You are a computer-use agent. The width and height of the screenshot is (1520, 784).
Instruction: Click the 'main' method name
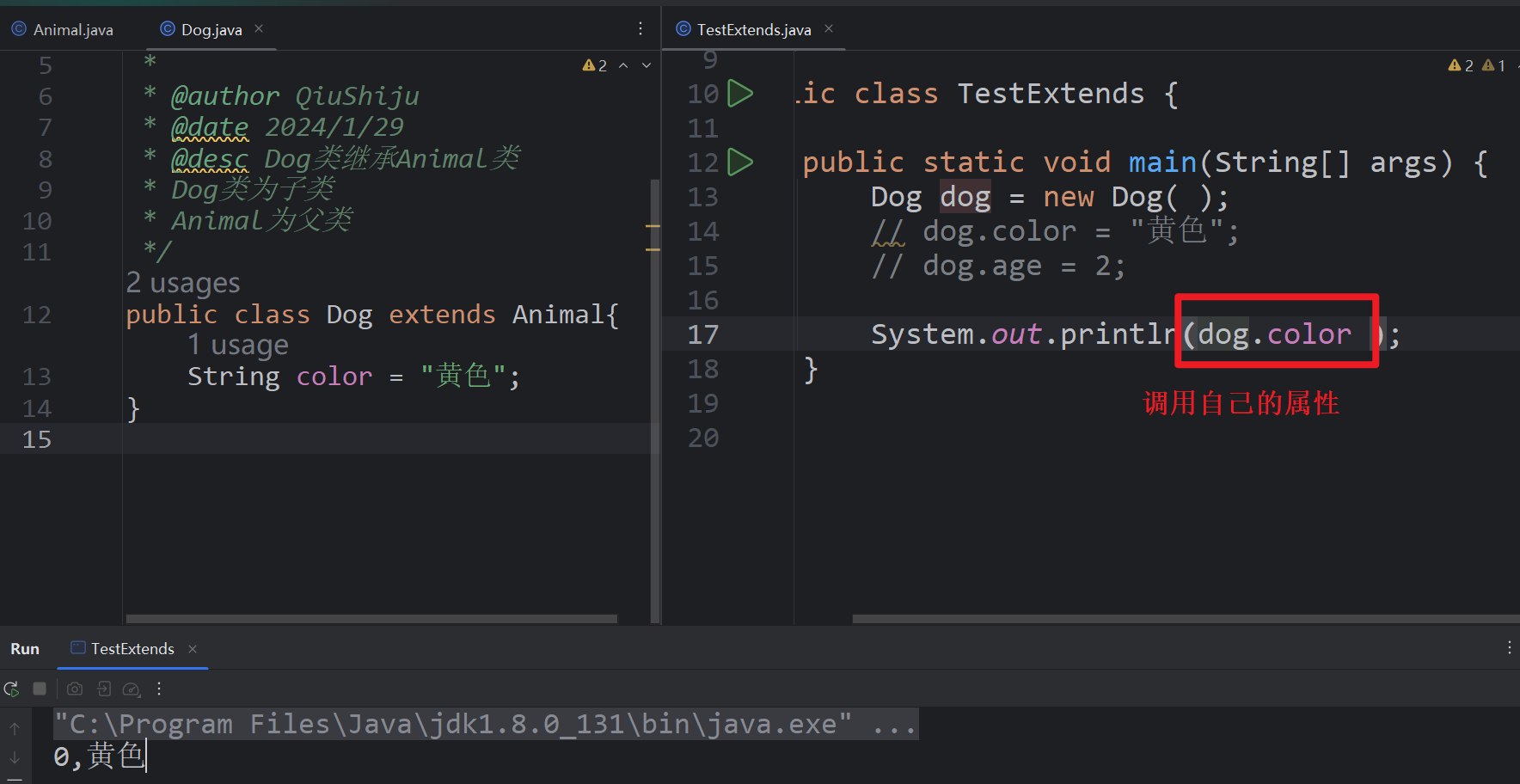coord(1162,162)
